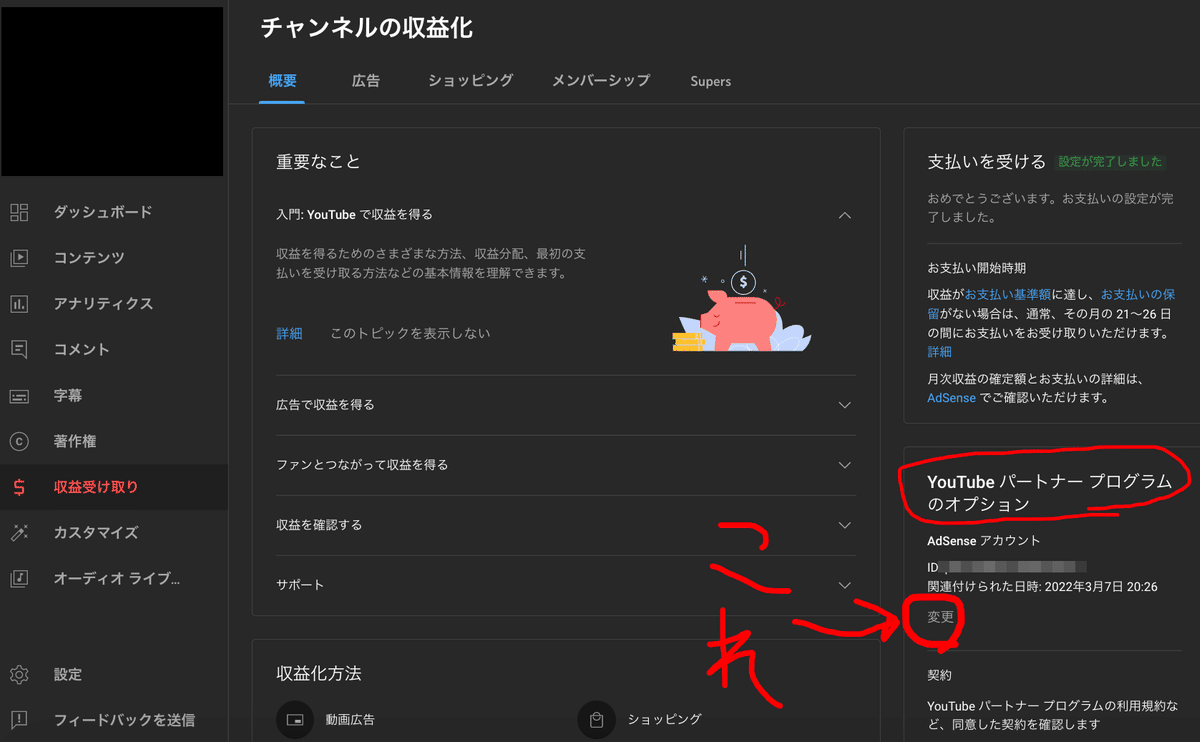Click the お支払い基準額 link
The width and height of the screenshot is (1200, 742).
[1008, 295]
